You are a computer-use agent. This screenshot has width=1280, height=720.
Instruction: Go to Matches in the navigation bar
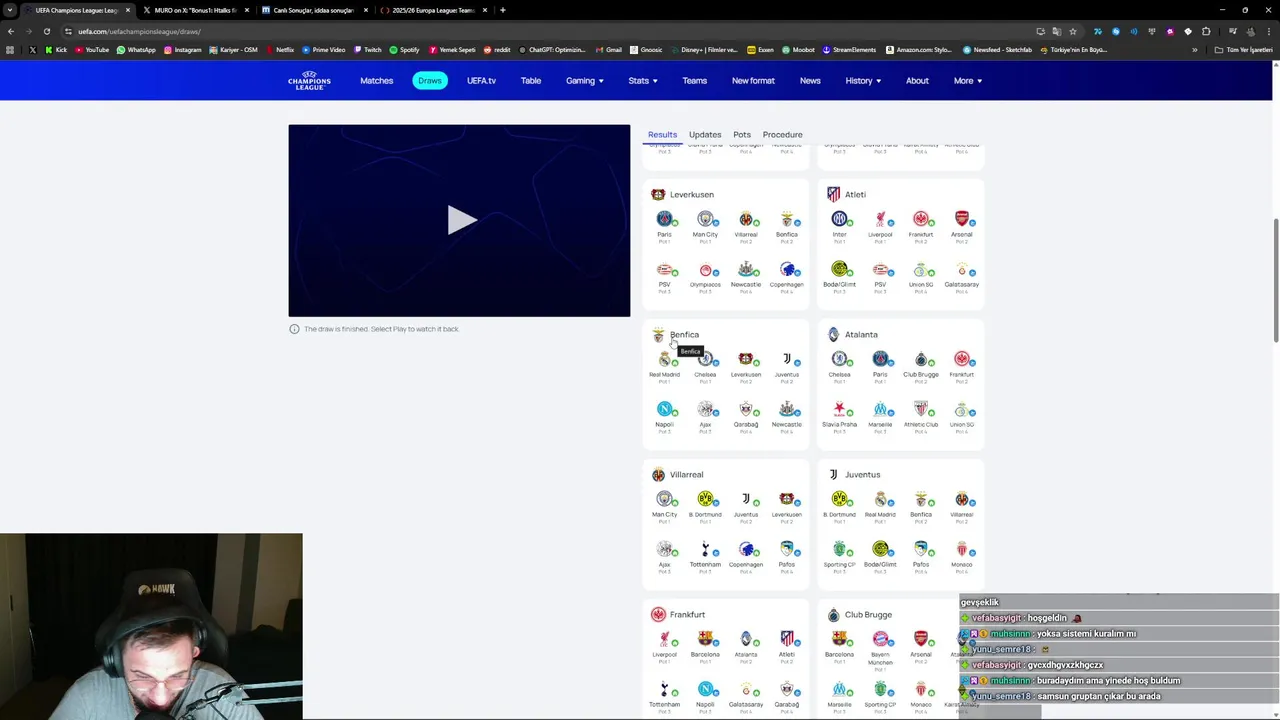tap(377, 80)
